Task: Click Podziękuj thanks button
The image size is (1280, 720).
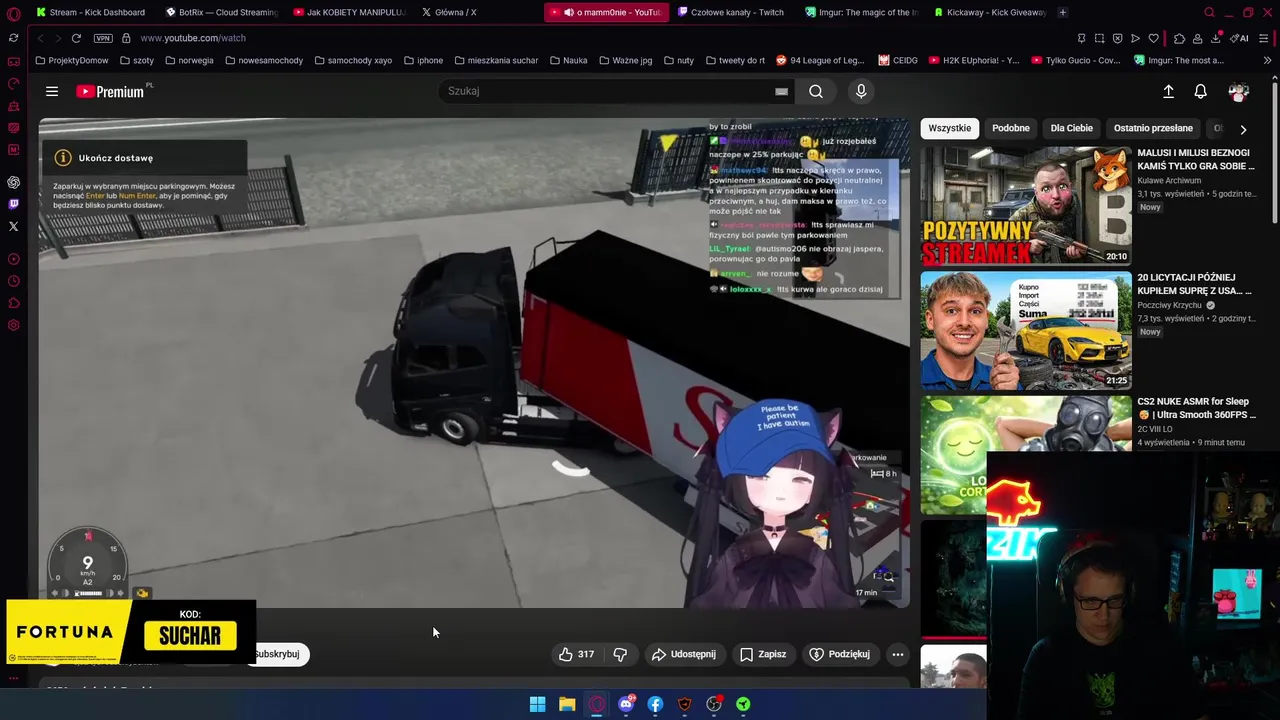Action: click(840, 654)
